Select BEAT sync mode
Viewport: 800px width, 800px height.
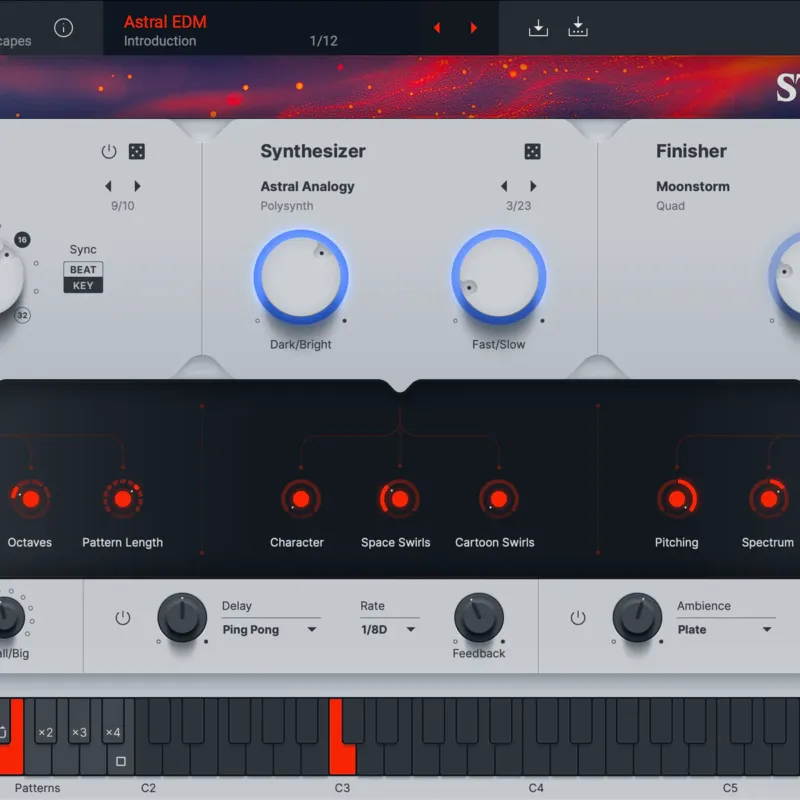[83, 269]
